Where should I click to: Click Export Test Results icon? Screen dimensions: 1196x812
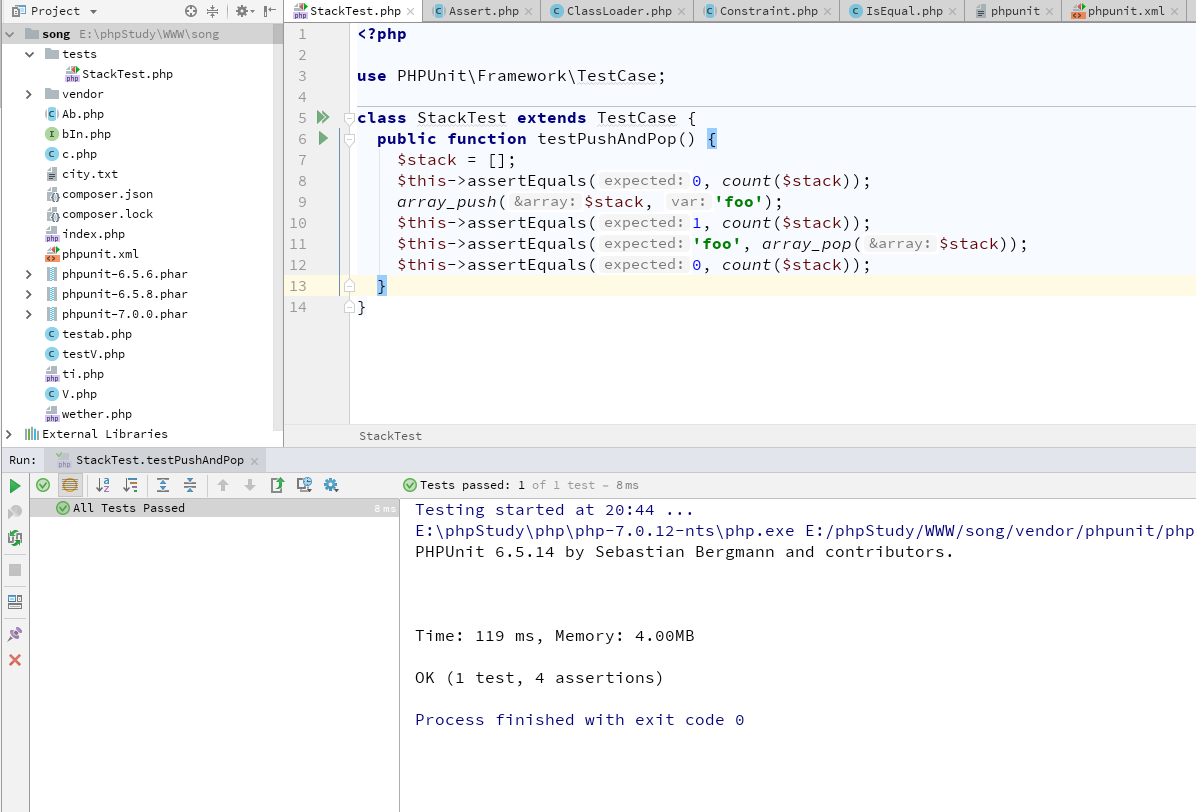click(277, 485)
